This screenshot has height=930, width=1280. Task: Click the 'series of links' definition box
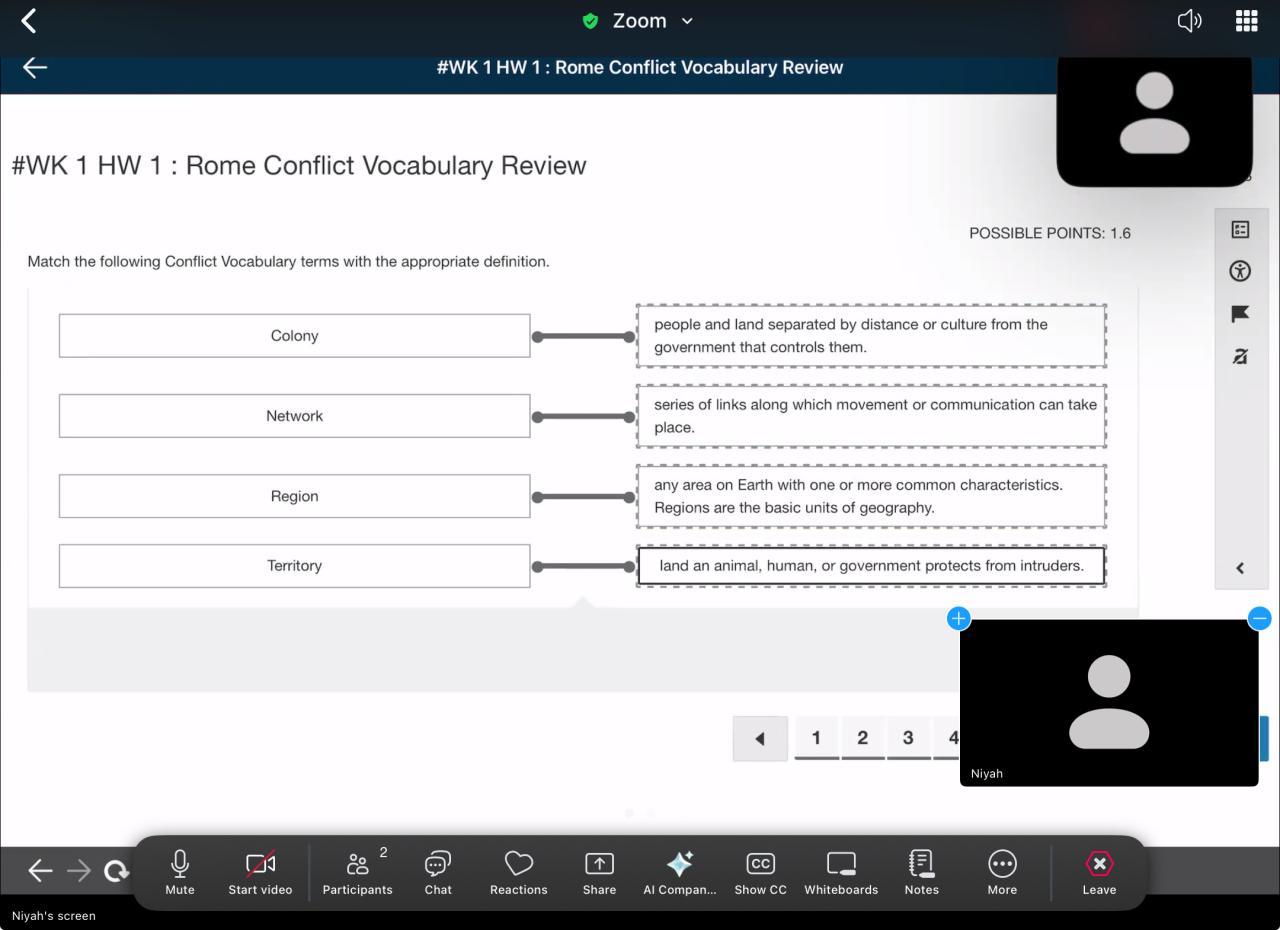pos(871,416)
